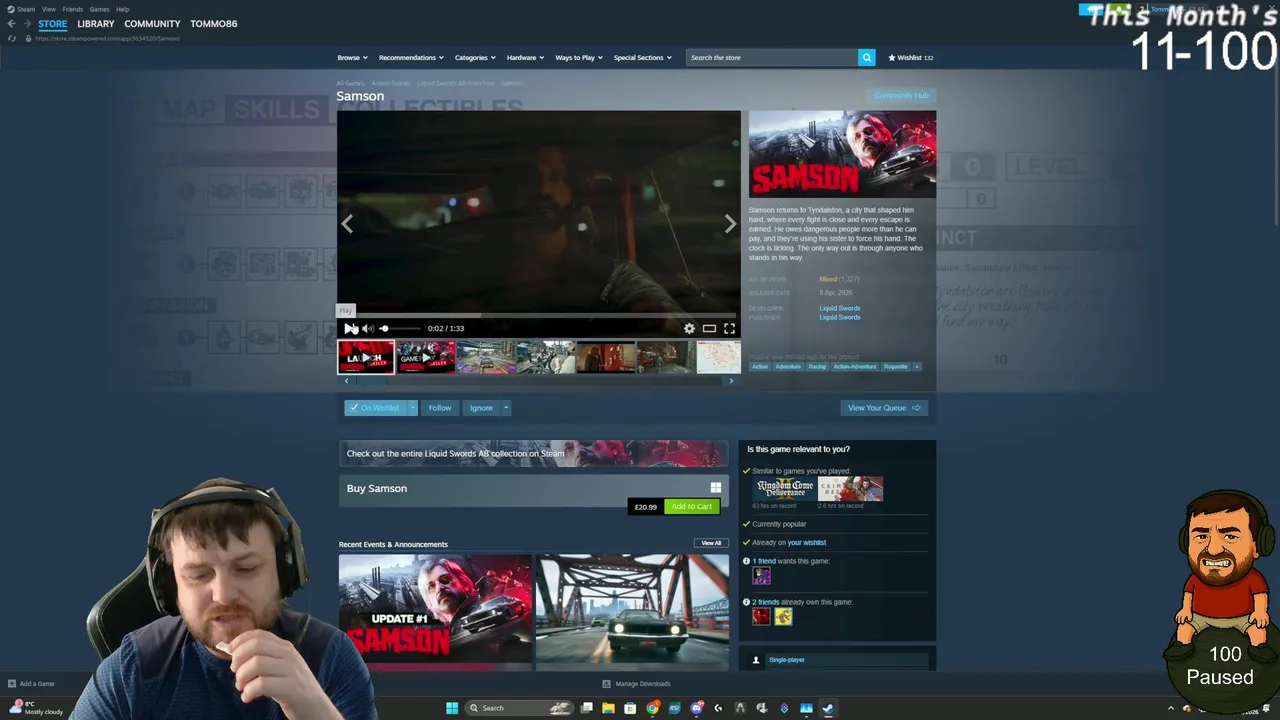Image resolution: width=1280 pixels, height=720 pixels.
Task: Open the View menu
Action: (48, 9)
